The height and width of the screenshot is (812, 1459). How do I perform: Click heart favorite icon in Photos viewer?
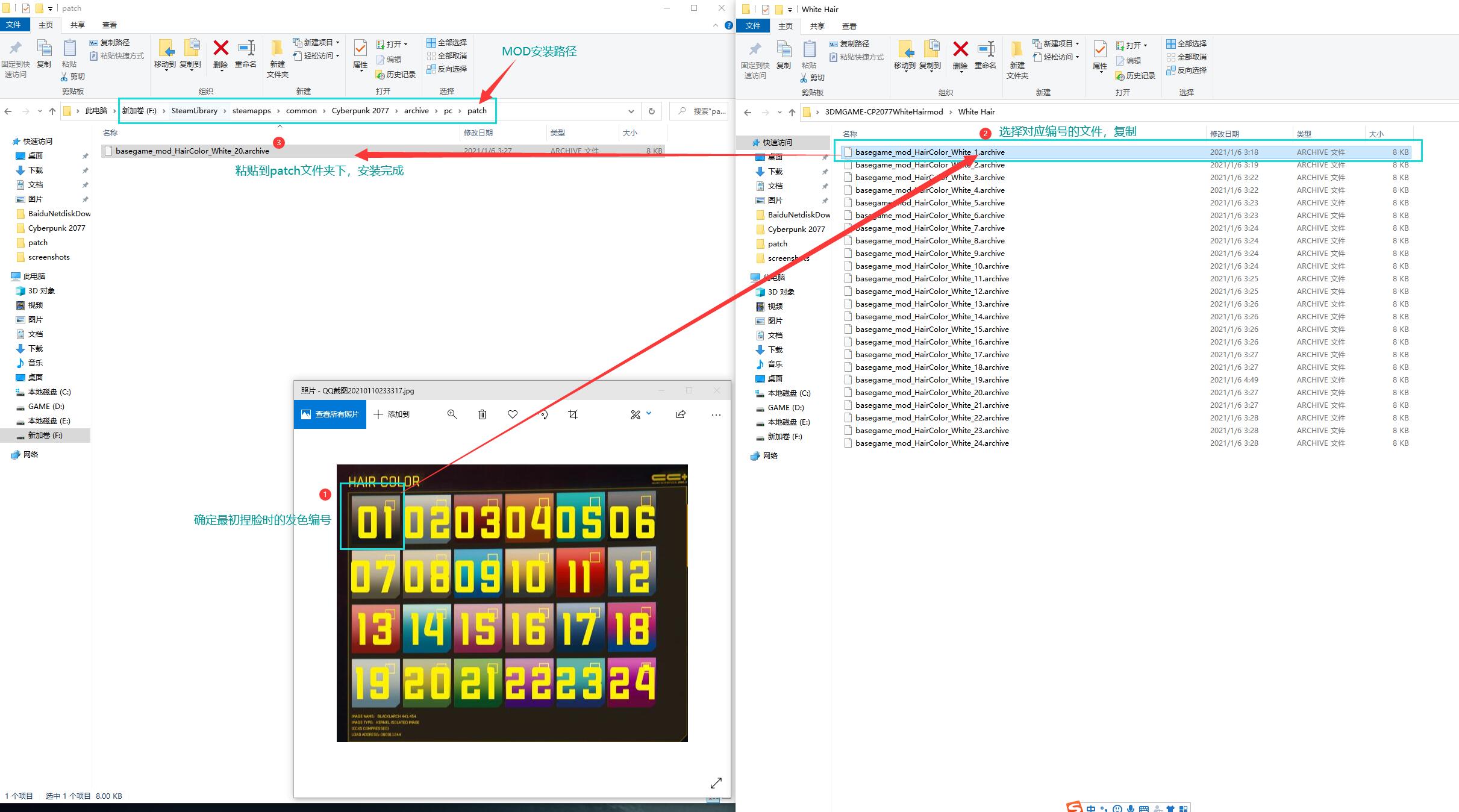pos(513,414)
